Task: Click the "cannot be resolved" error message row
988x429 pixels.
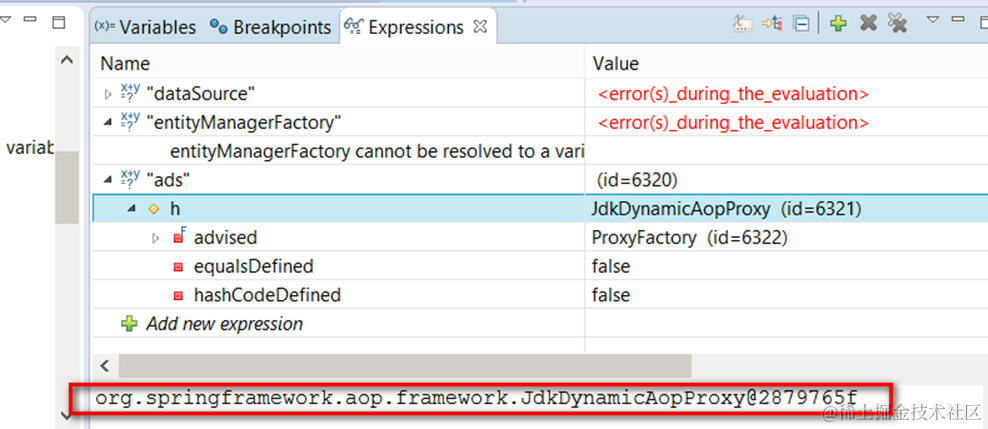Action: tap(377, 152)
